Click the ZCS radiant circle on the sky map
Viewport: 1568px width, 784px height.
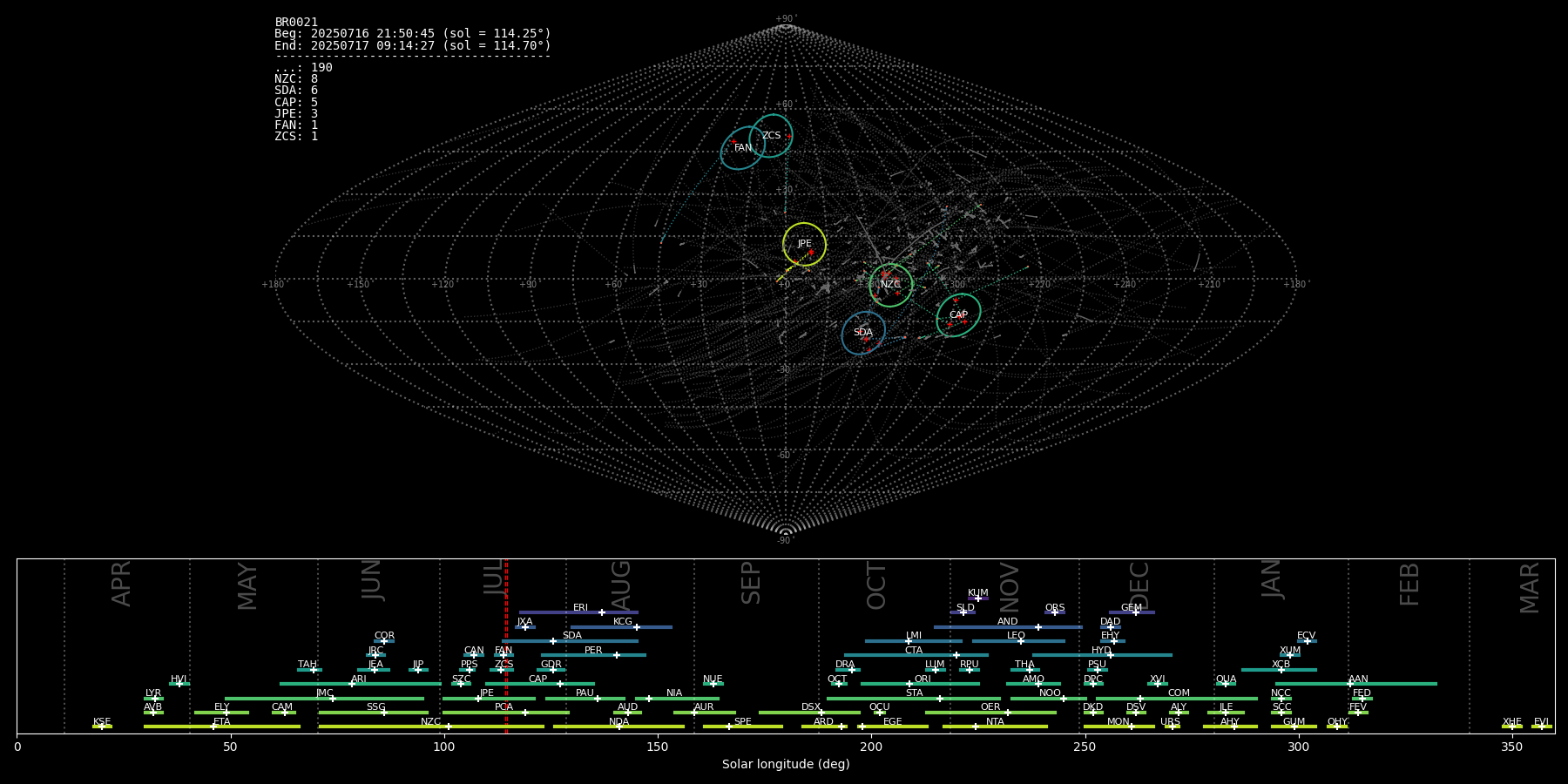pos(771,136)
